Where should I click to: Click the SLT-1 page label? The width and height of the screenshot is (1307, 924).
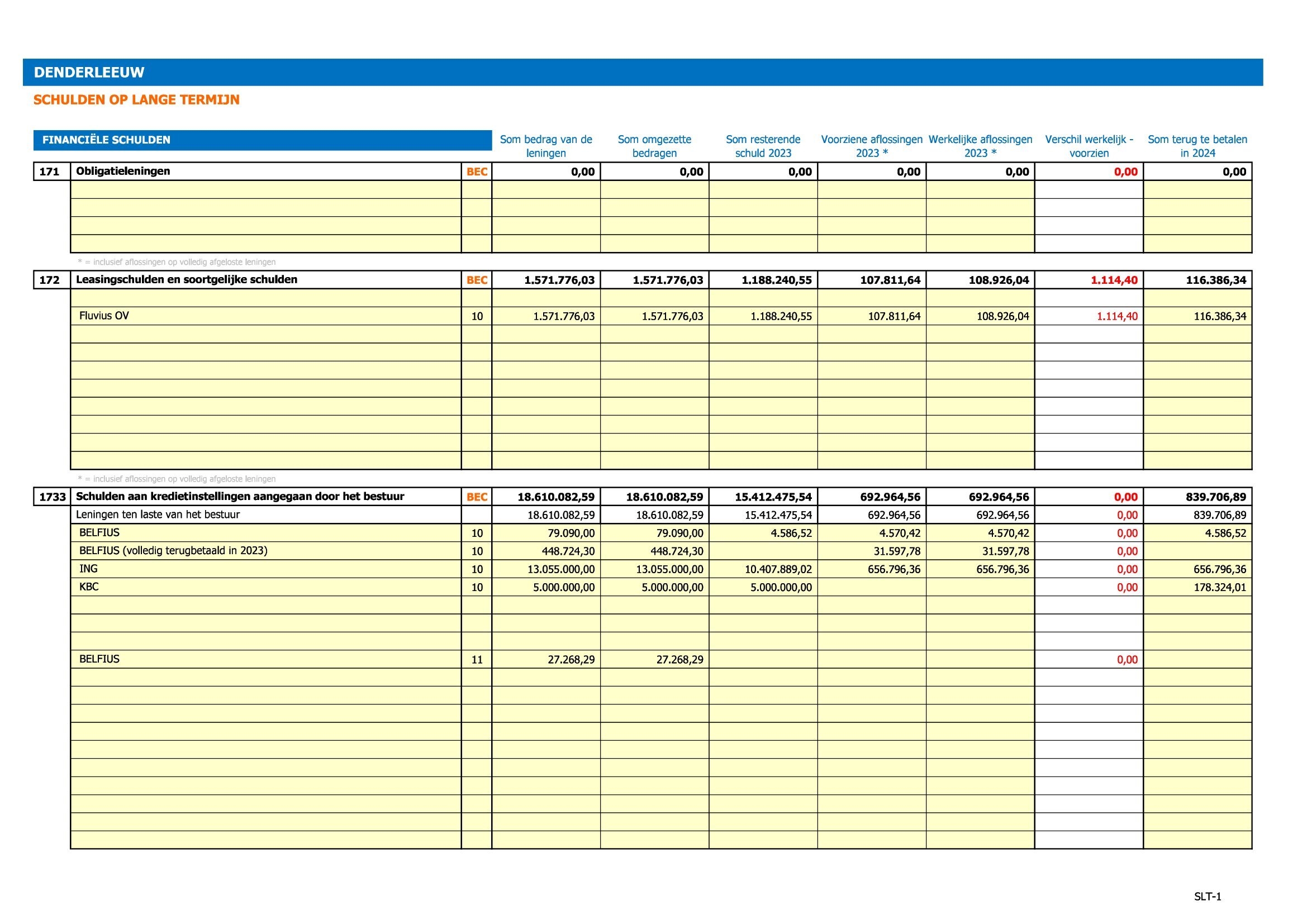[x=1208, y=897]
